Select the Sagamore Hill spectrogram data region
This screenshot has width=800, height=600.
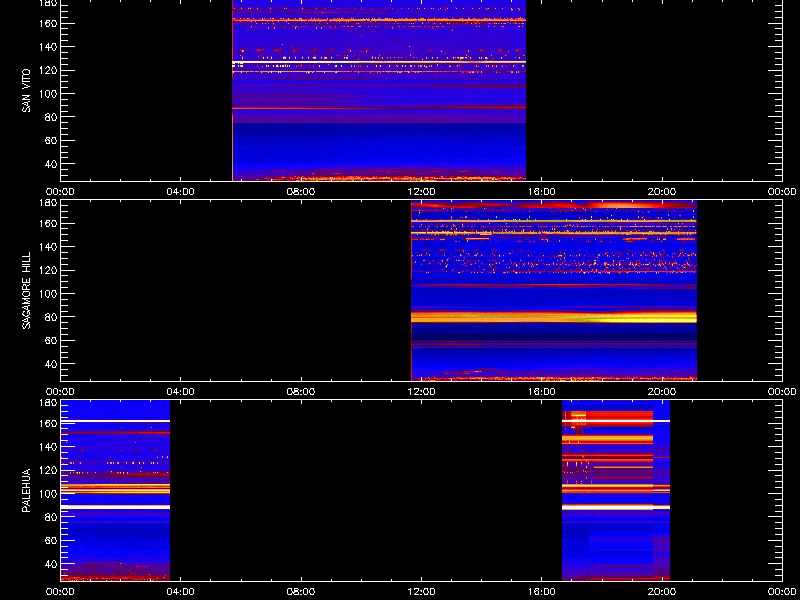click(554, 291)
